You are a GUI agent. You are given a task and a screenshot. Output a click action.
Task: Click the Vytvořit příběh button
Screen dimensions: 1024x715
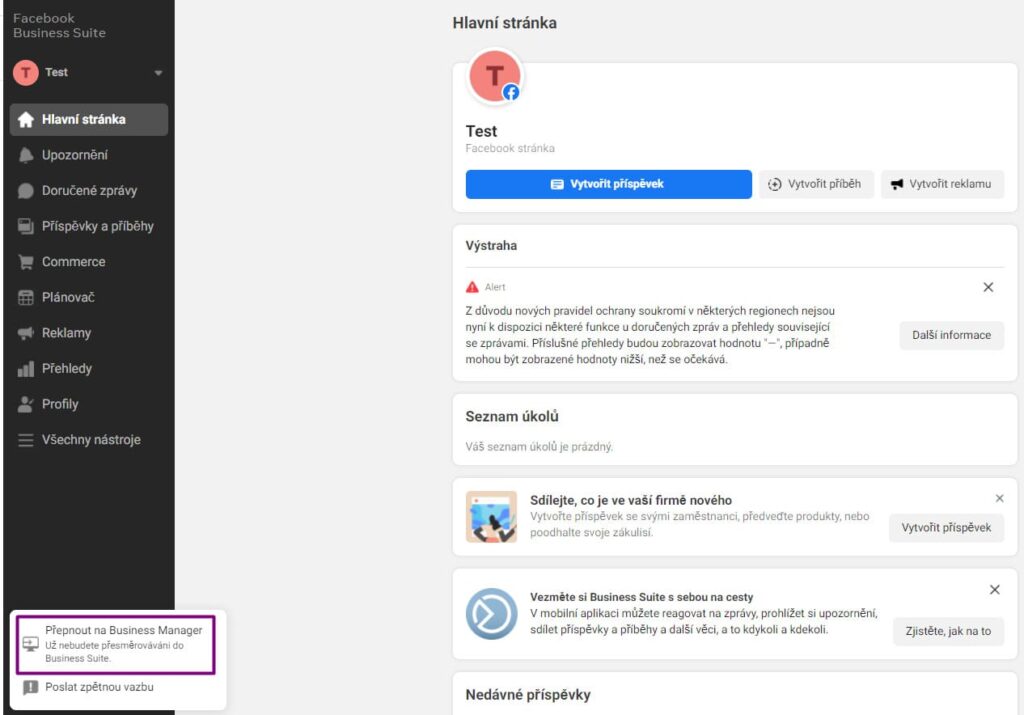click(x=815, y=184)
